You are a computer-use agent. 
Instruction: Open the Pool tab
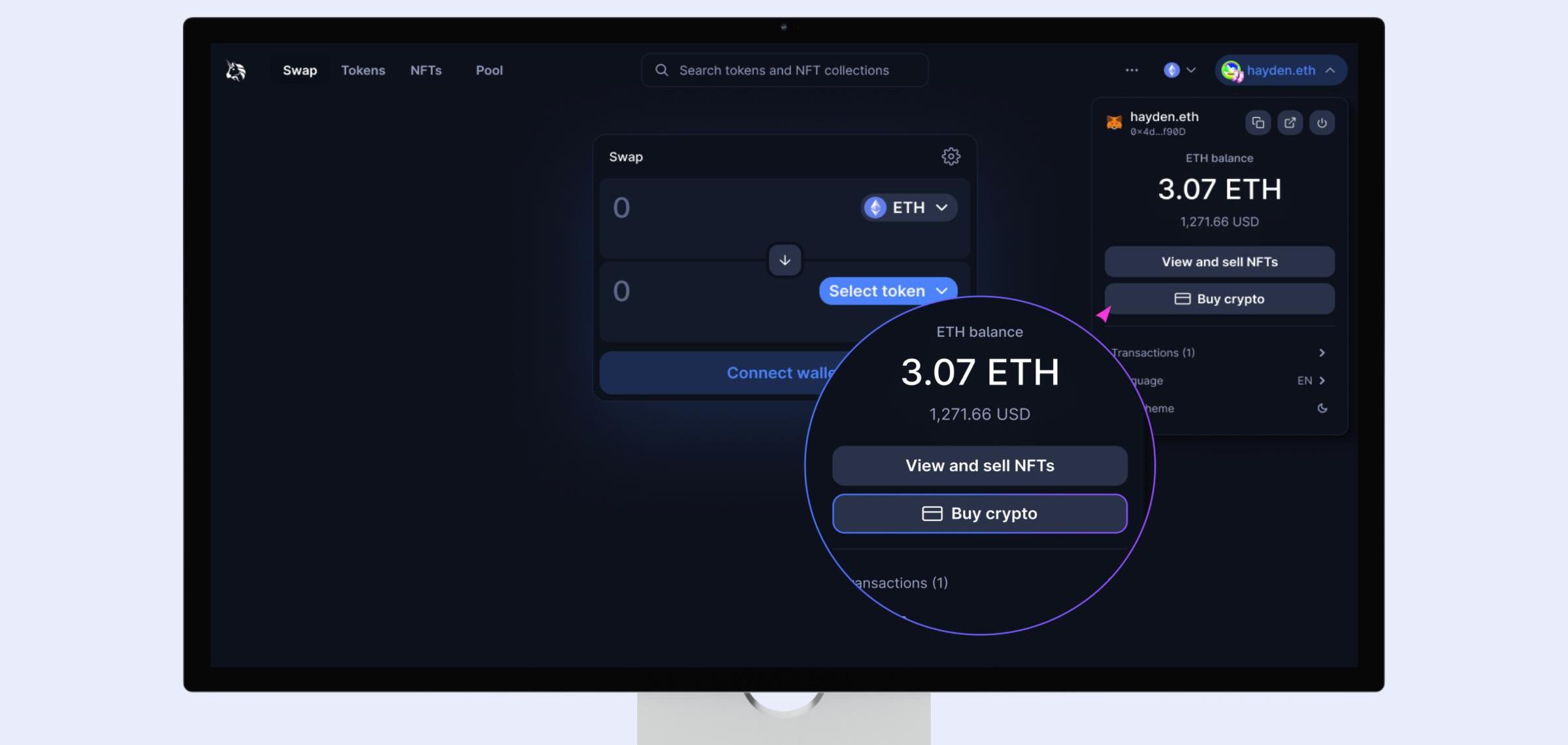click(489, 70)
